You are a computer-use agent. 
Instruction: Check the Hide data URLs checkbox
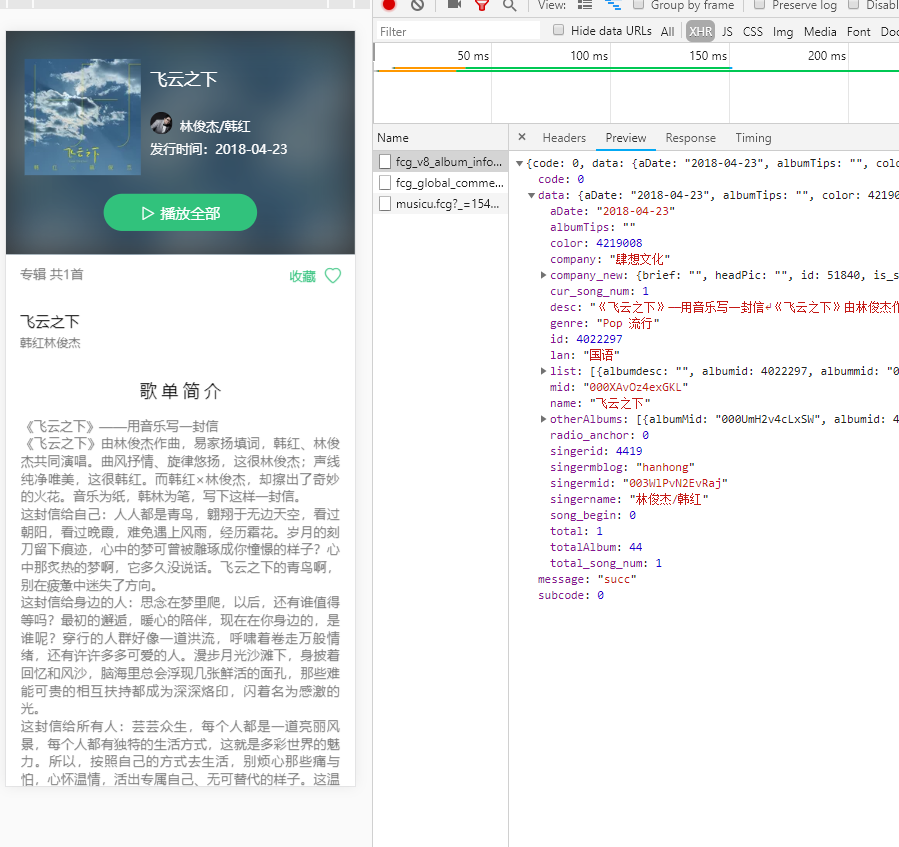pos(558,30)
